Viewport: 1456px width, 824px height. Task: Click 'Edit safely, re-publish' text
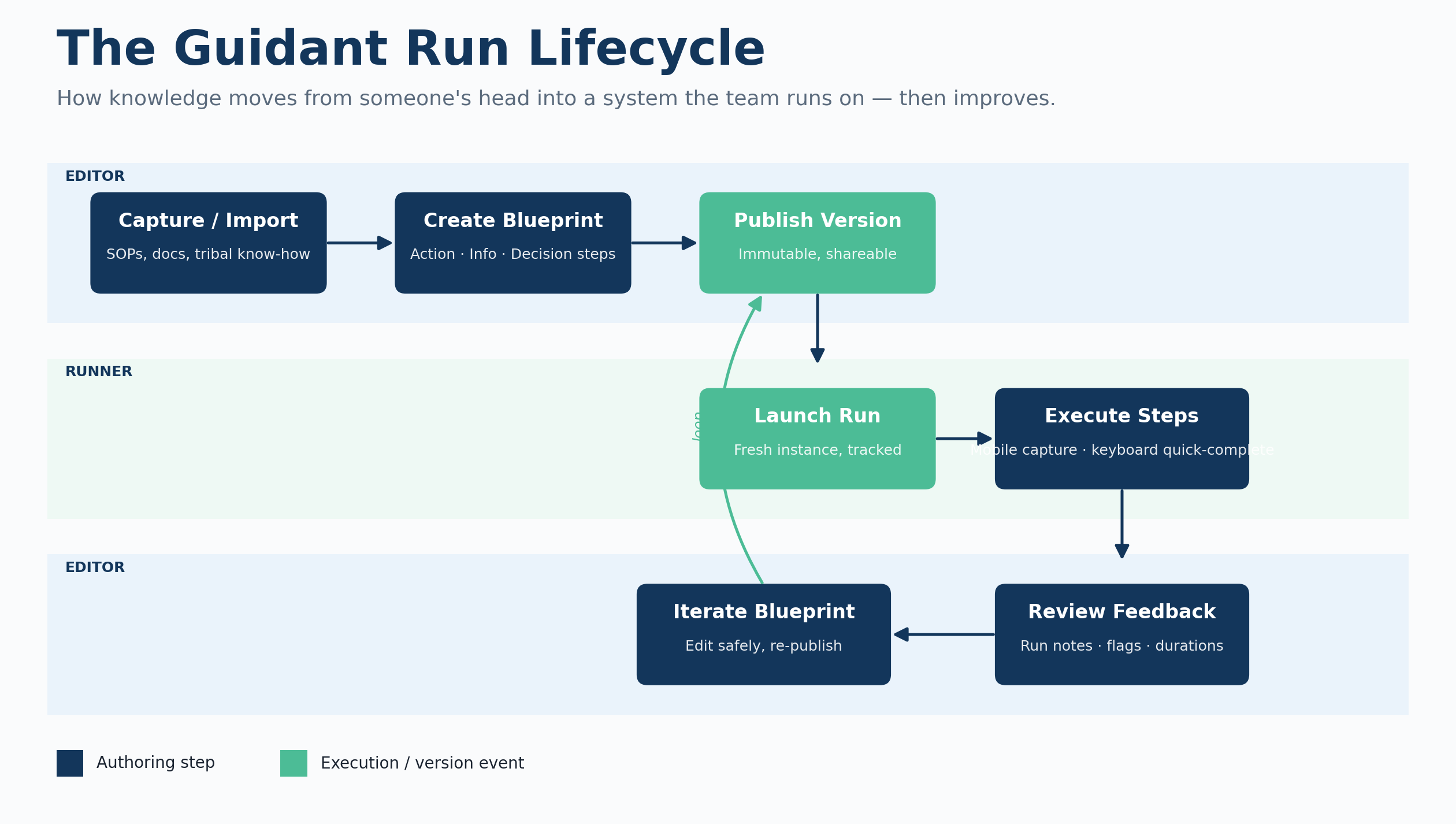[764, 646]
